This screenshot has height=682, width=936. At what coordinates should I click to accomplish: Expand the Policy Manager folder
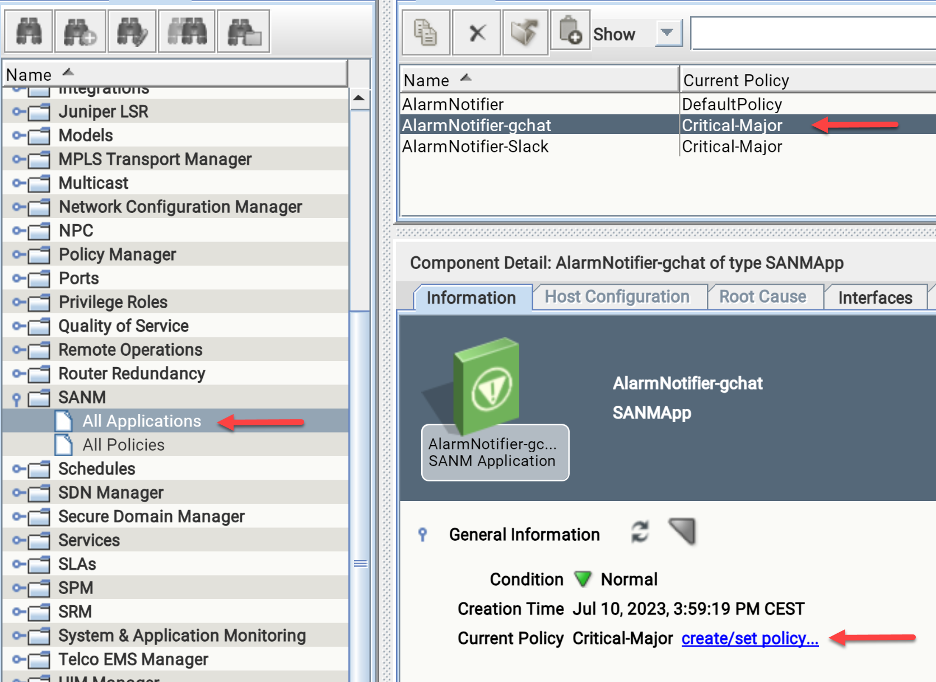[x=18, y=255]
